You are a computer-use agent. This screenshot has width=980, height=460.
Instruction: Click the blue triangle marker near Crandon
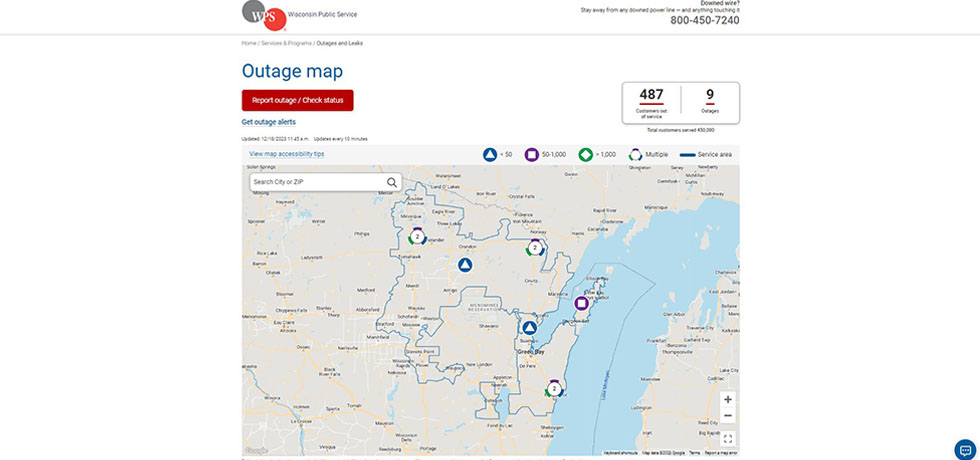pyautogui.click(x=464, y=265)
